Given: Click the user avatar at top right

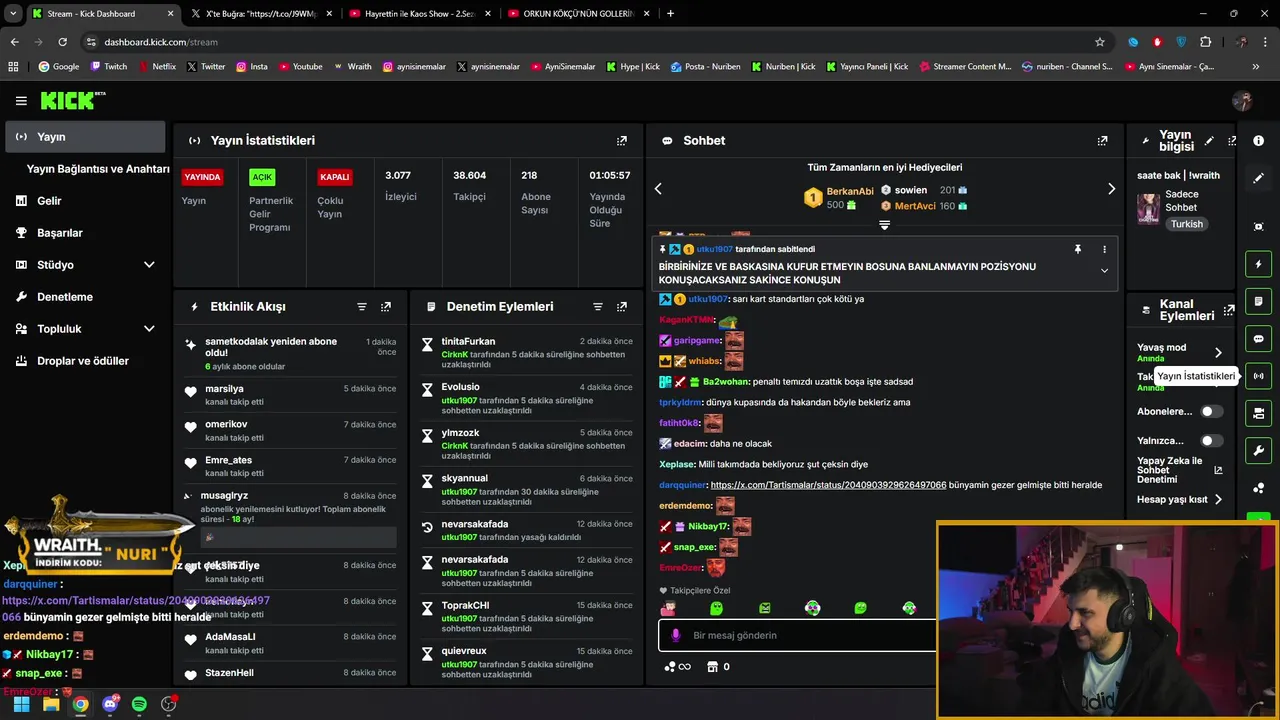Looking at the screenshot, I should (x=1242, y=101).
